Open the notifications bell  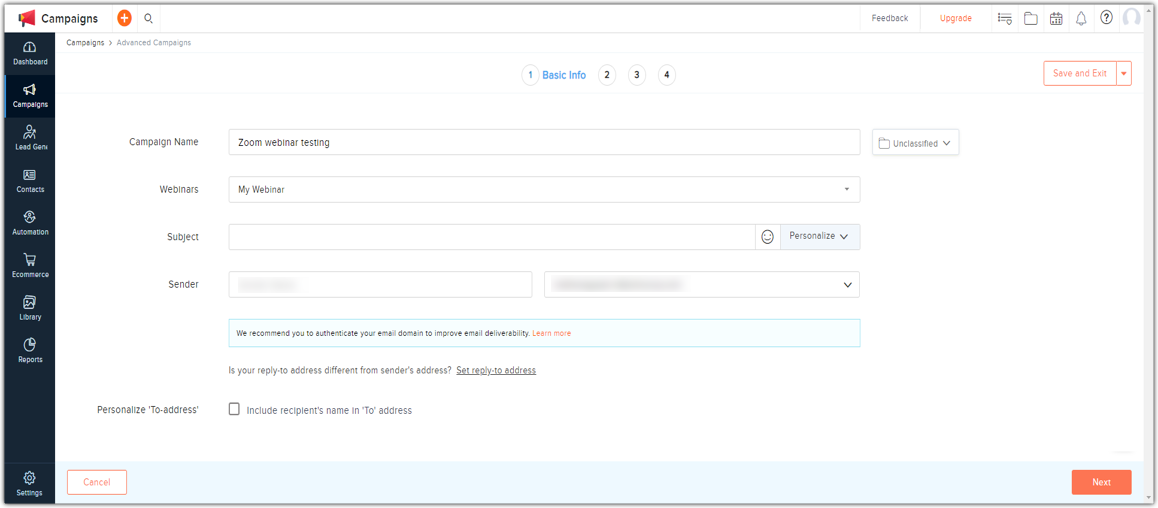pyautogui.click(x=1080, y=18)
